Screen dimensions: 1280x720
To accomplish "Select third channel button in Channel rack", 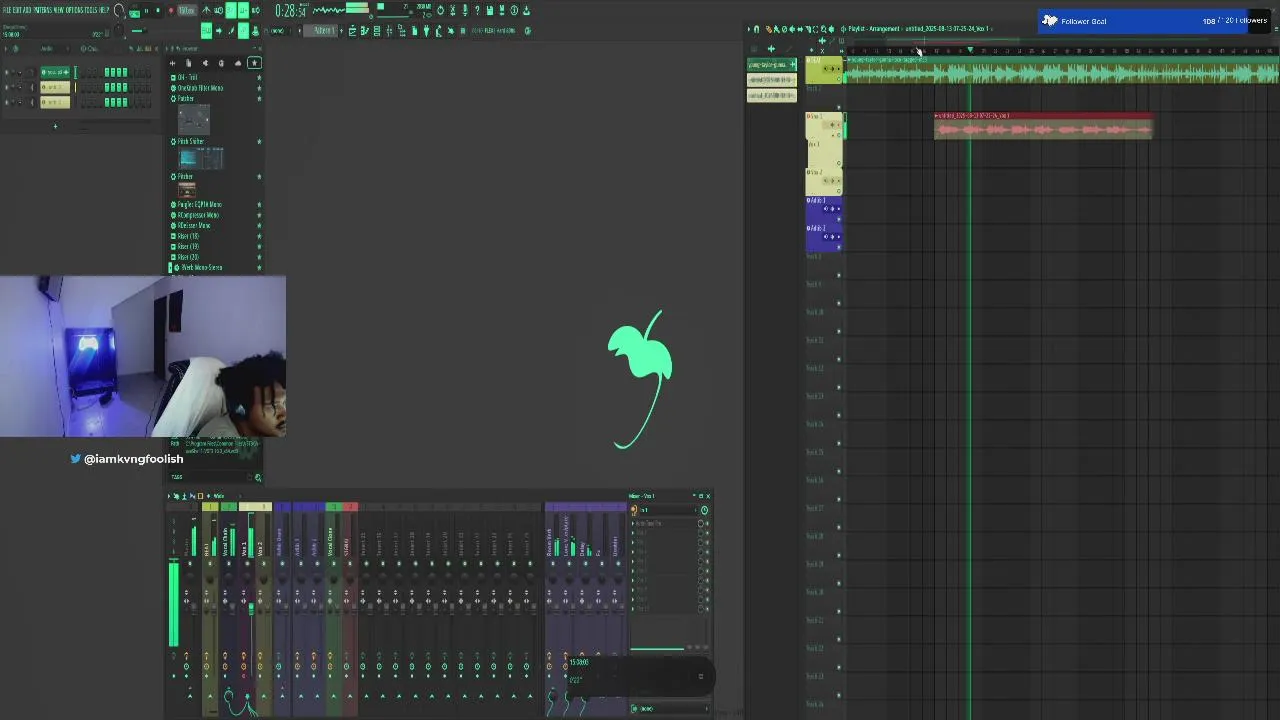I will pos(55,102).
